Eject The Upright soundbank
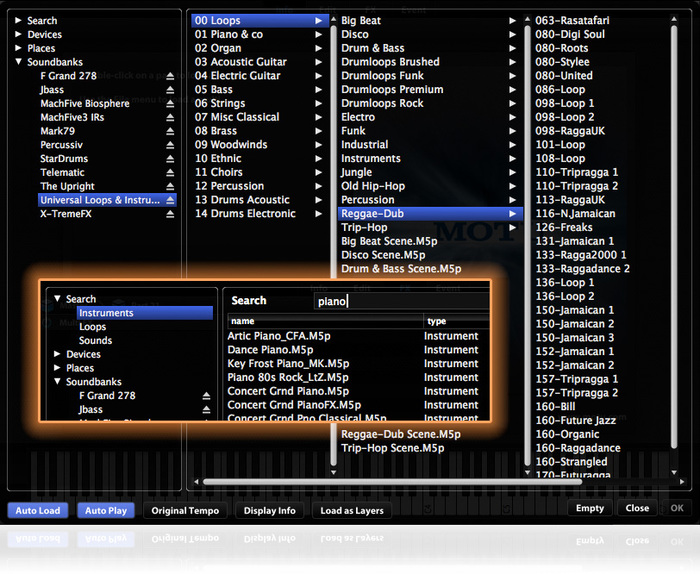This screenshot has width=700, height=574. pos(170,186)
